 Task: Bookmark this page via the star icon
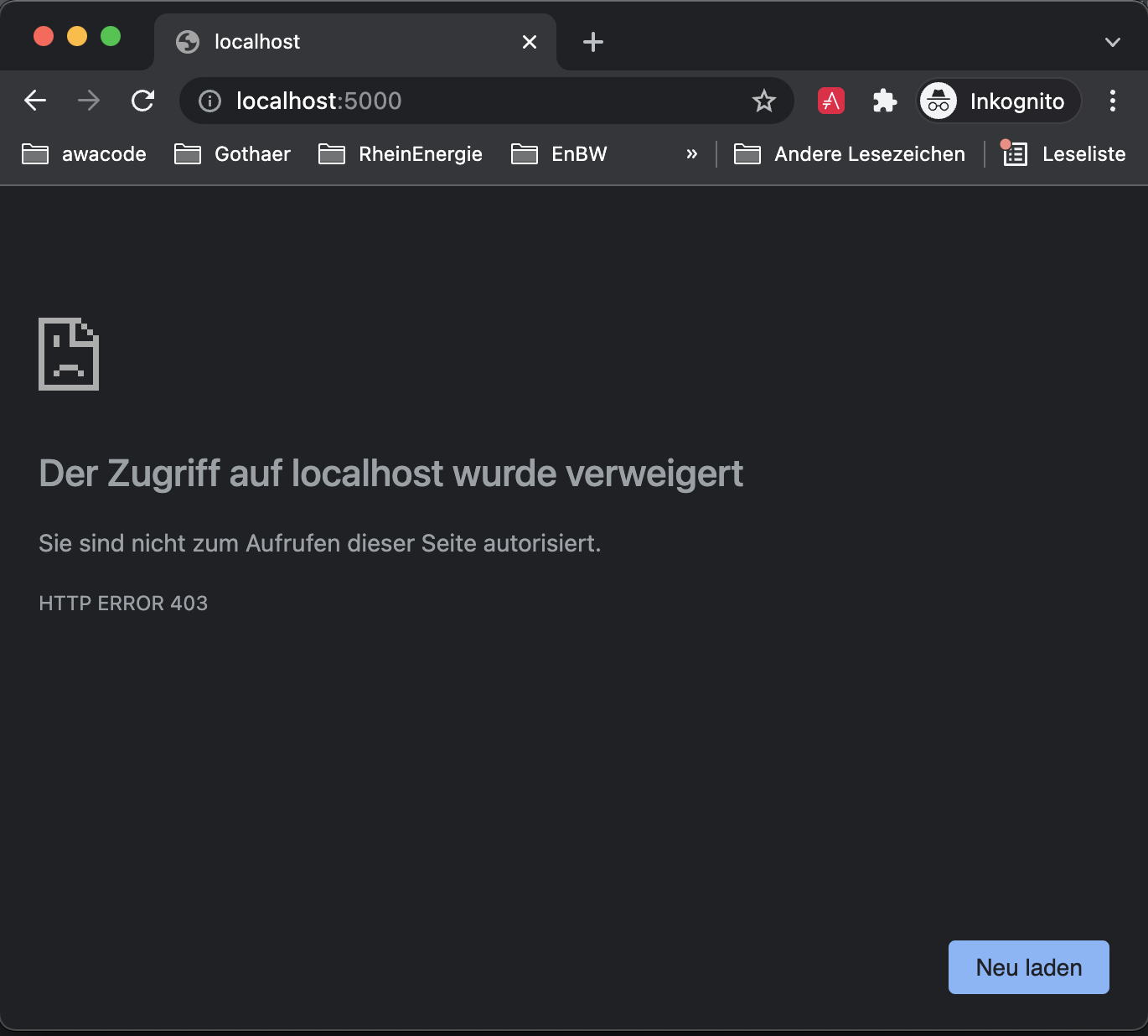(763, 101)
